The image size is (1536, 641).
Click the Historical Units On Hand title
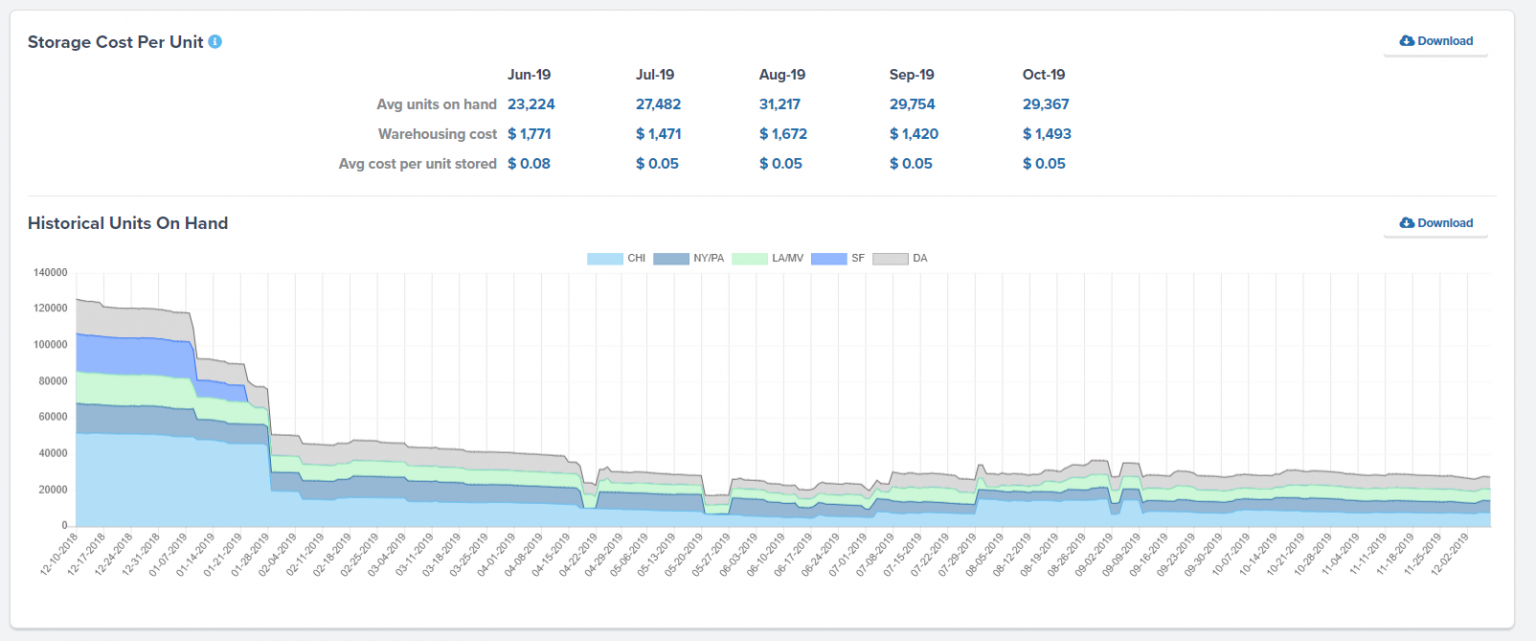(128, 223)
